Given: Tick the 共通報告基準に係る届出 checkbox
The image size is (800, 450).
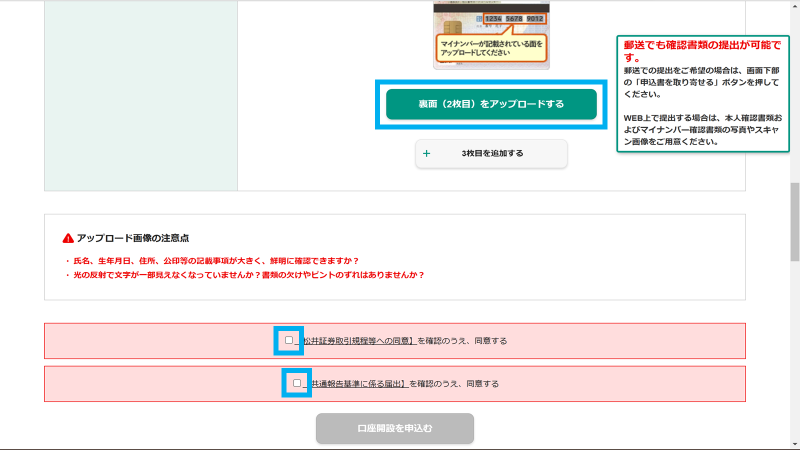Looking at the screenshot, I should [297, 383].
